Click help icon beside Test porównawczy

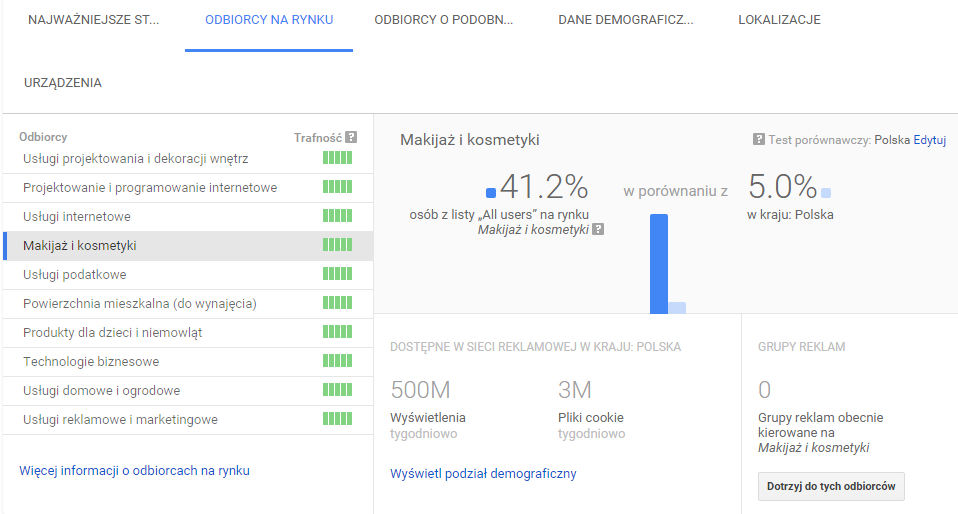(759, 140)
